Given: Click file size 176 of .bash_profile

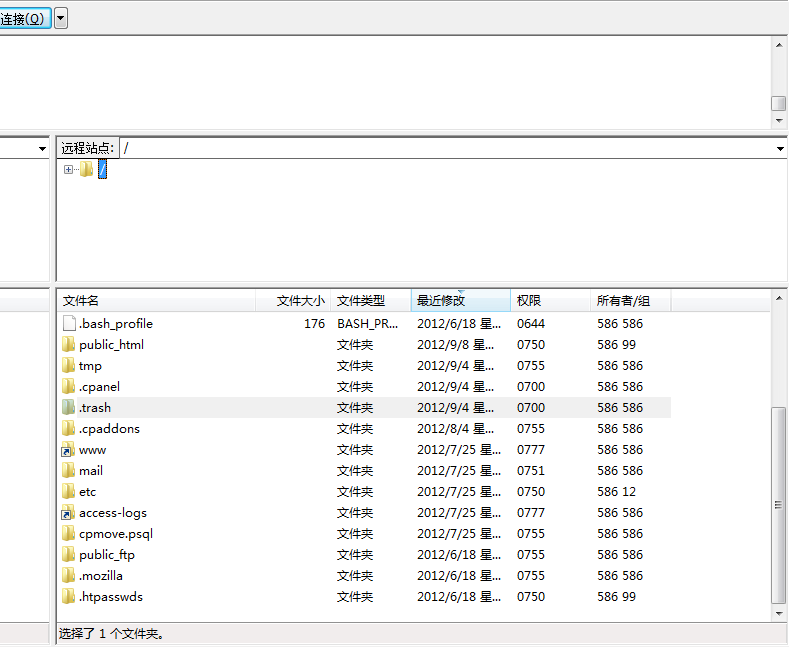Looking at the screenshot, I should click(314, 324).
